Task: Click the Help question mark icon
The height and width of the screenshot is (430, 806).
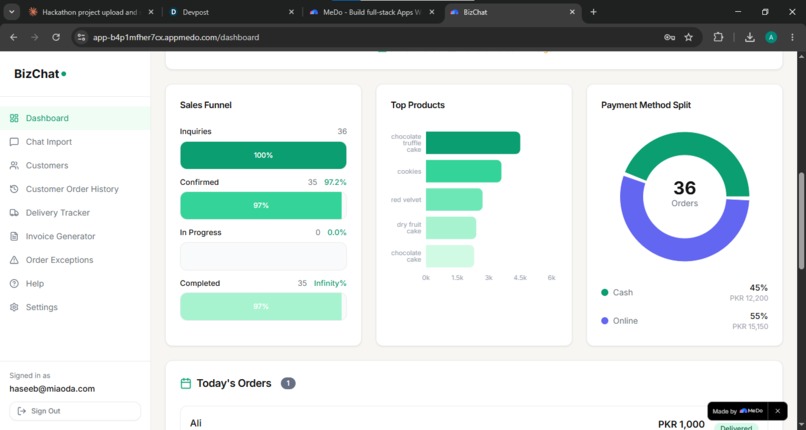Action: coord(14,284)
